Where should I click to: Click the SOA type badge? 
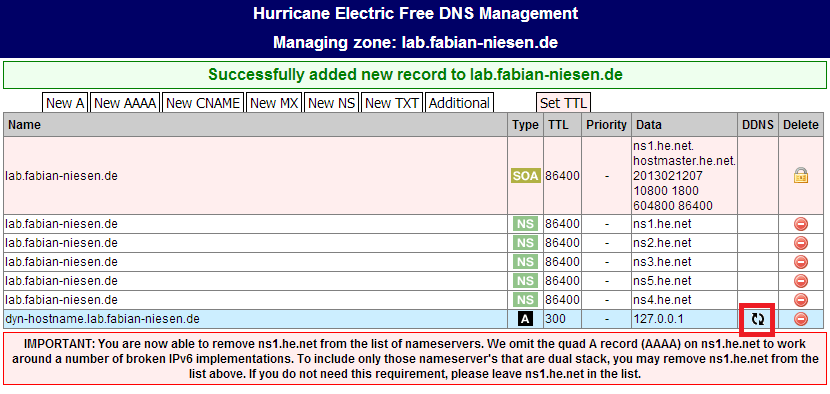pyautogui.click(x=525, y=176)
